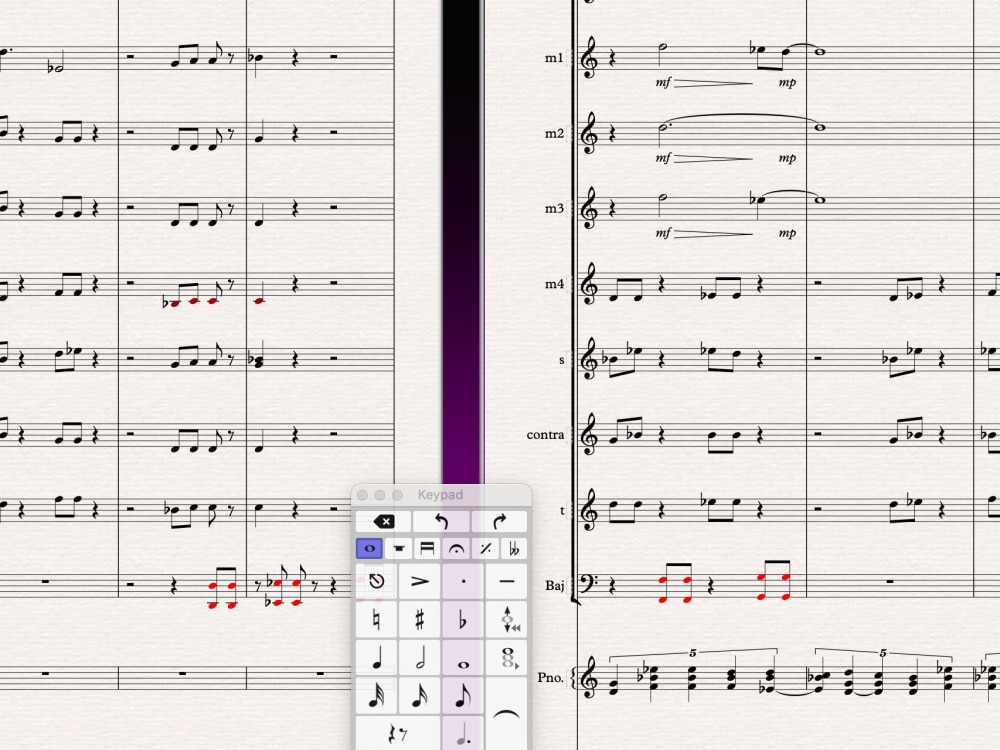1000x750 pixels.
Task: Select the mf dynamic under m3 staff
Action: [663, 233]
